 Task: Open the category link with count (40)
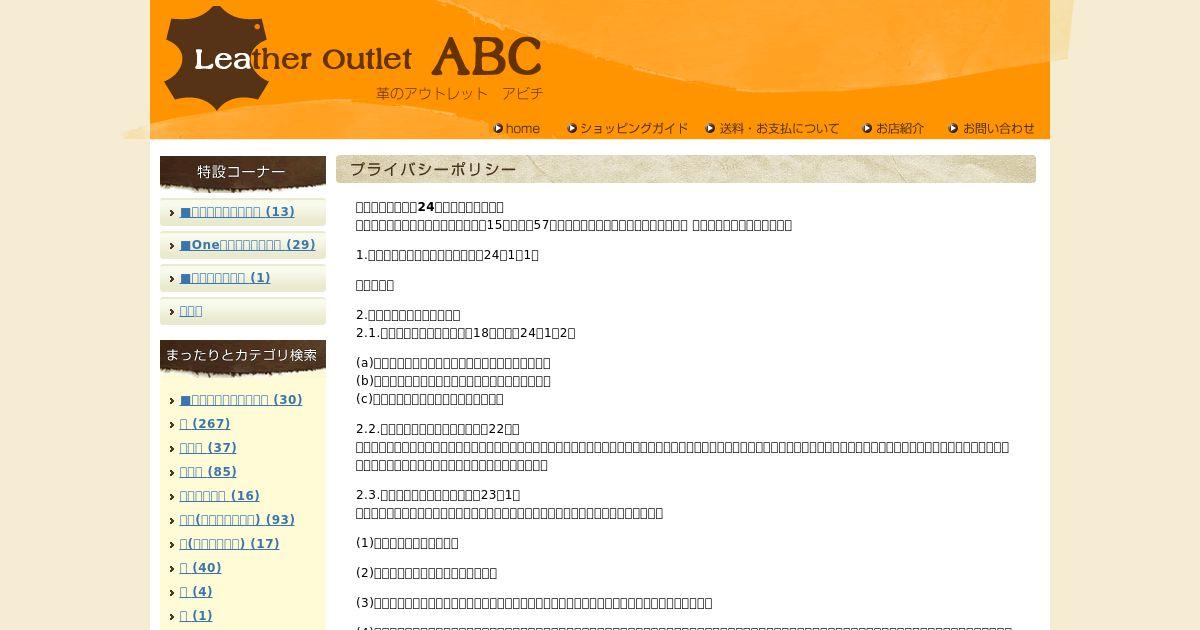tap(201, 568)
